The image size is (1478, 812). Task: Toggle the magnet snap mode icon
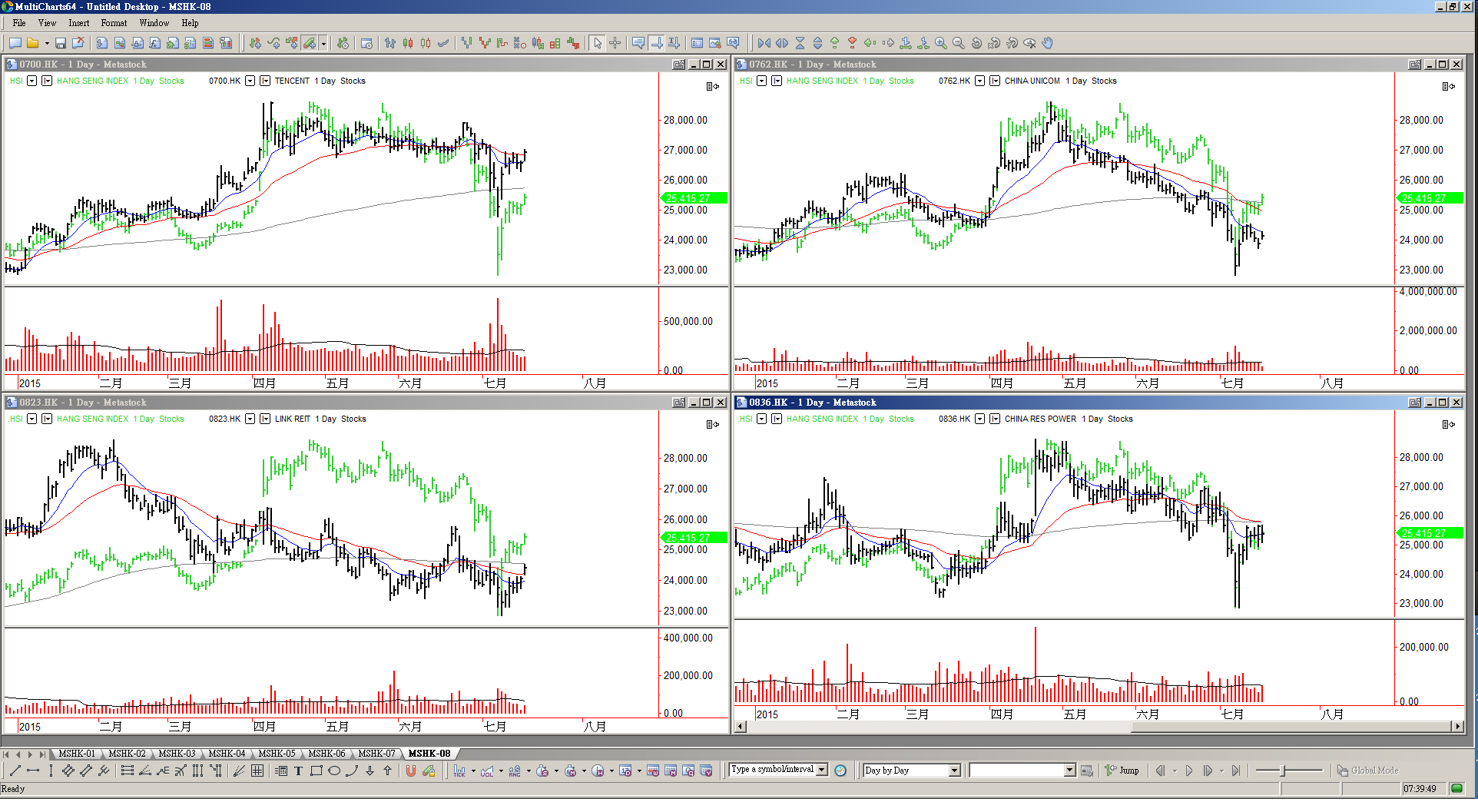point(411,771)
